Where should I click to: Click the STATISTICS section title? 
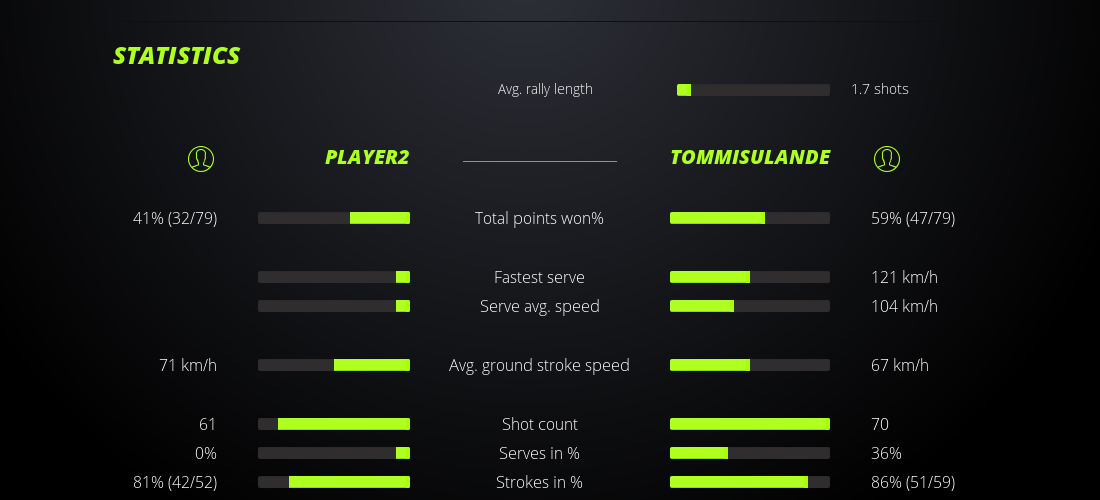pos(177,56)
